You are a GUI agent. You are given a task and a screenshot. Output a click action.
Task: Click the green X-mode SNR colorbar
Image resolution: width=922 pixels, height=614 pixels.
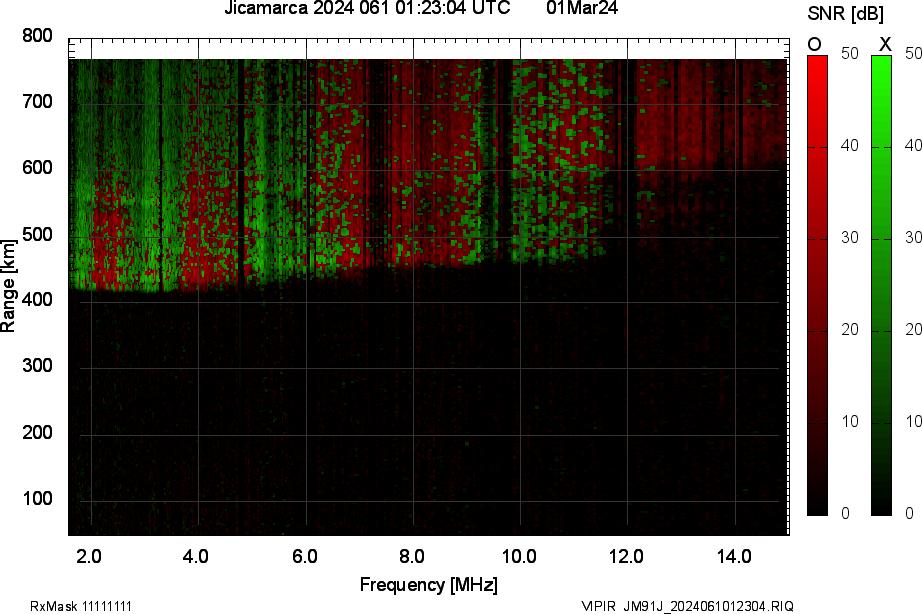click(x=881, y=285)
